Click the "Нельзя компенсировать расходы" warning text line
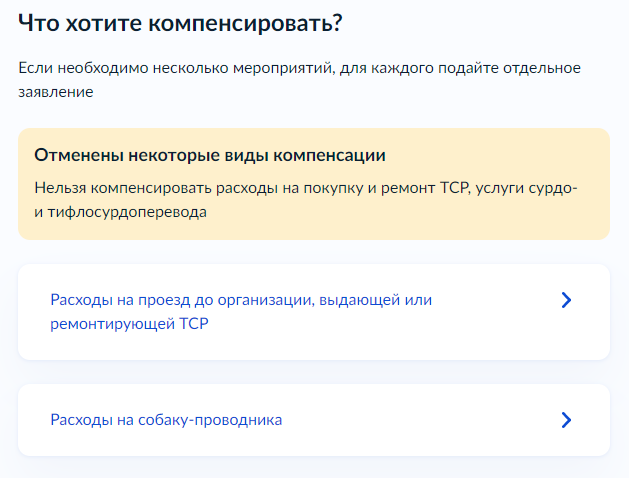The height and width of the screenshot is (481, 629). tap(306, 188)
